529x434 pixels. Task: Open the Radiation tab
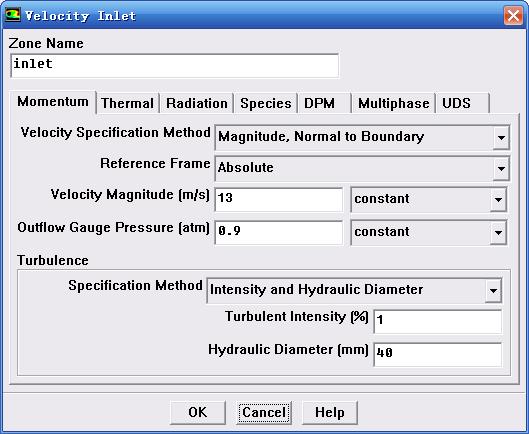197,103
